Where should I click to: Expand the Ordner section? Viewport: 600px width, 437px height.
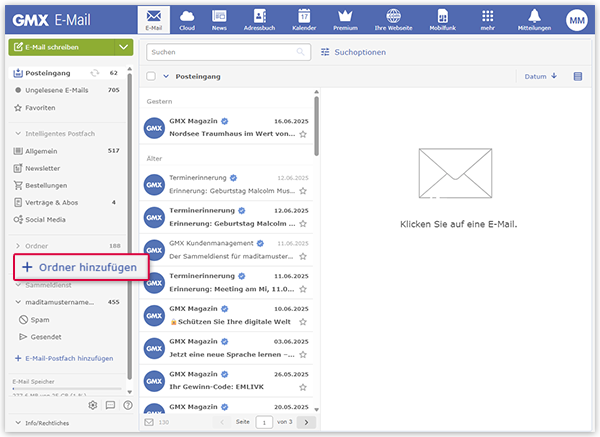18,246
